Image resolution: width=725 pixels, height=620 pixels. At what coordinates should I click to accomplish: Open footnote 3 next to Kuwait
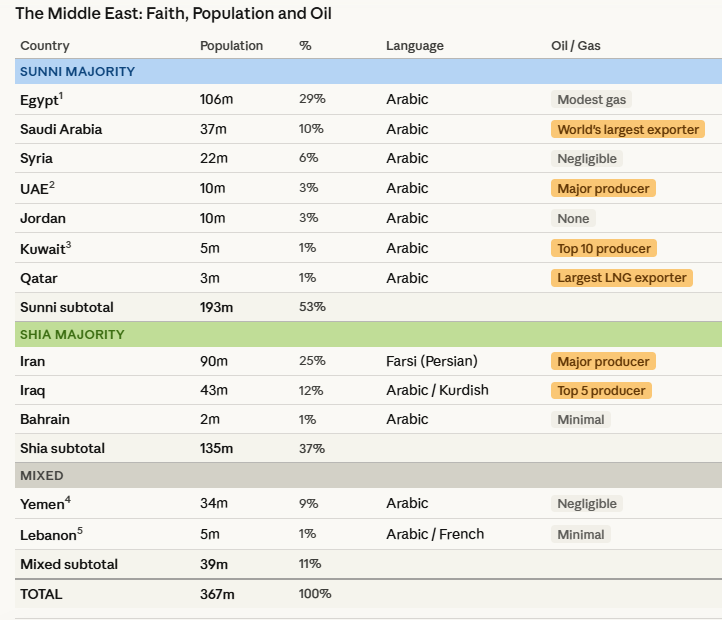(x=68, y=244)
